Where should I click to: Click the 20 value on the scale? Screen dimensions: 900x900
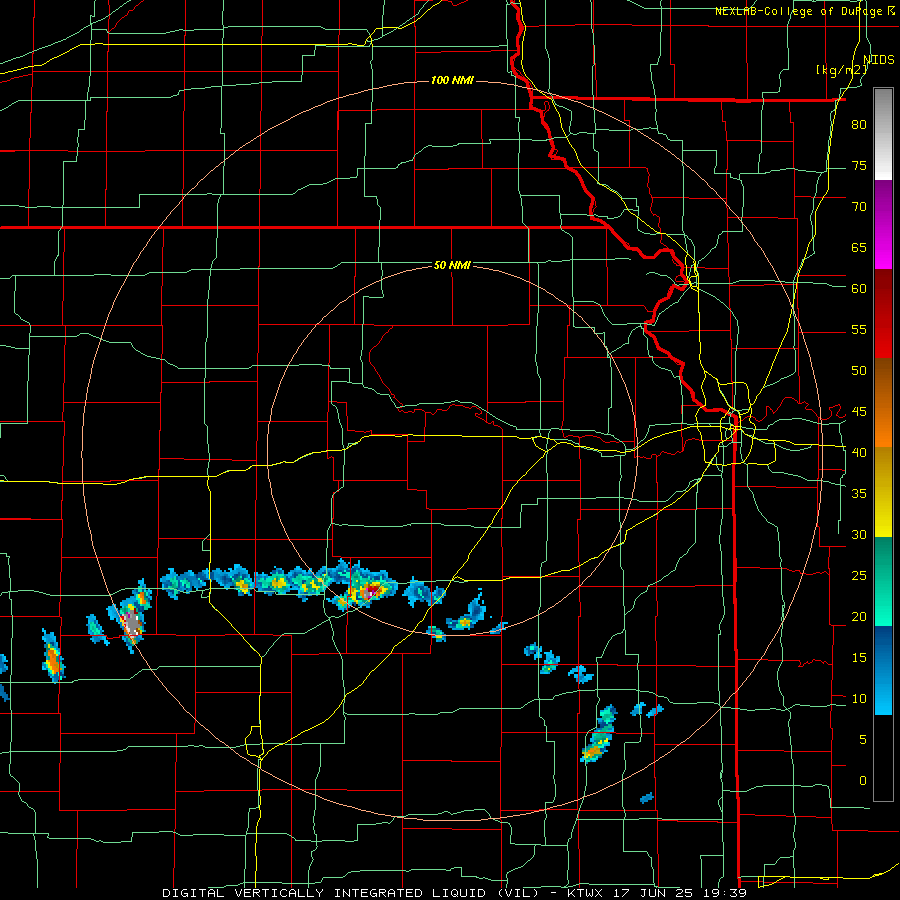(x=859, y=616)
